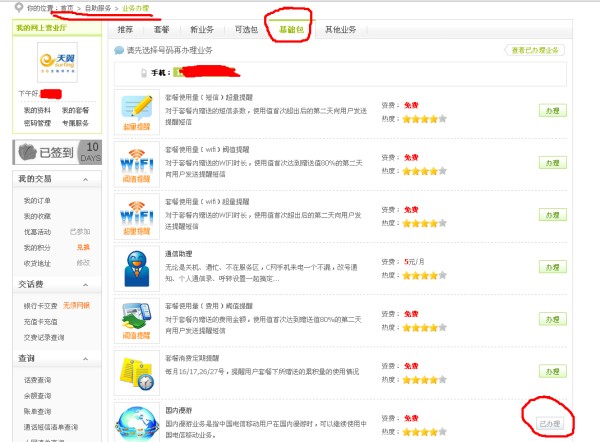Click 办理 for 费用阈值提醒
Screen dimensions: 600x442
click(553, 319)
